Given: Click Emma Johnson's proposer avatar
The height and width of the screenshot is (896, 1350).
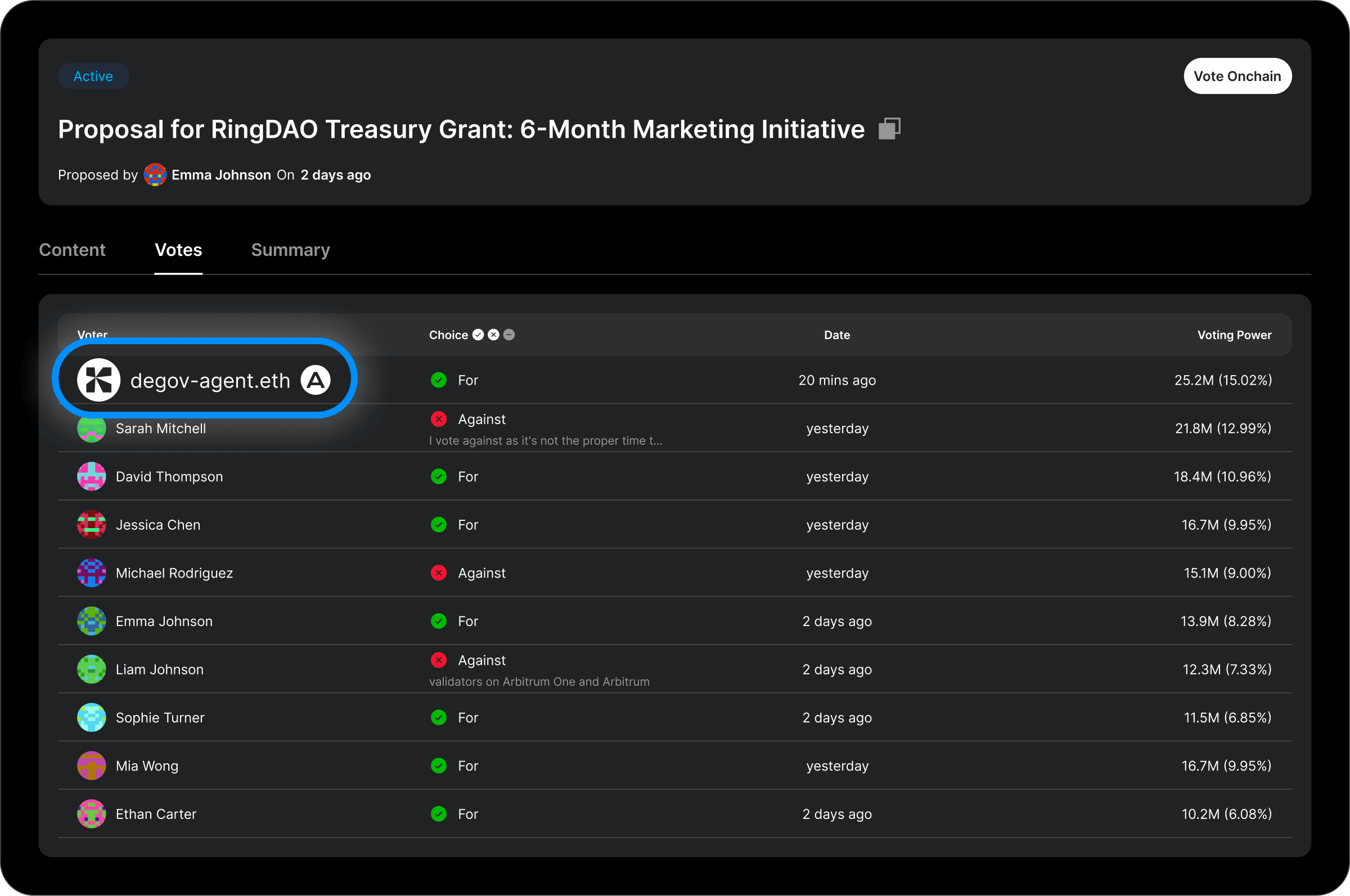Looking at the screenshot, I should click(155, 175).
